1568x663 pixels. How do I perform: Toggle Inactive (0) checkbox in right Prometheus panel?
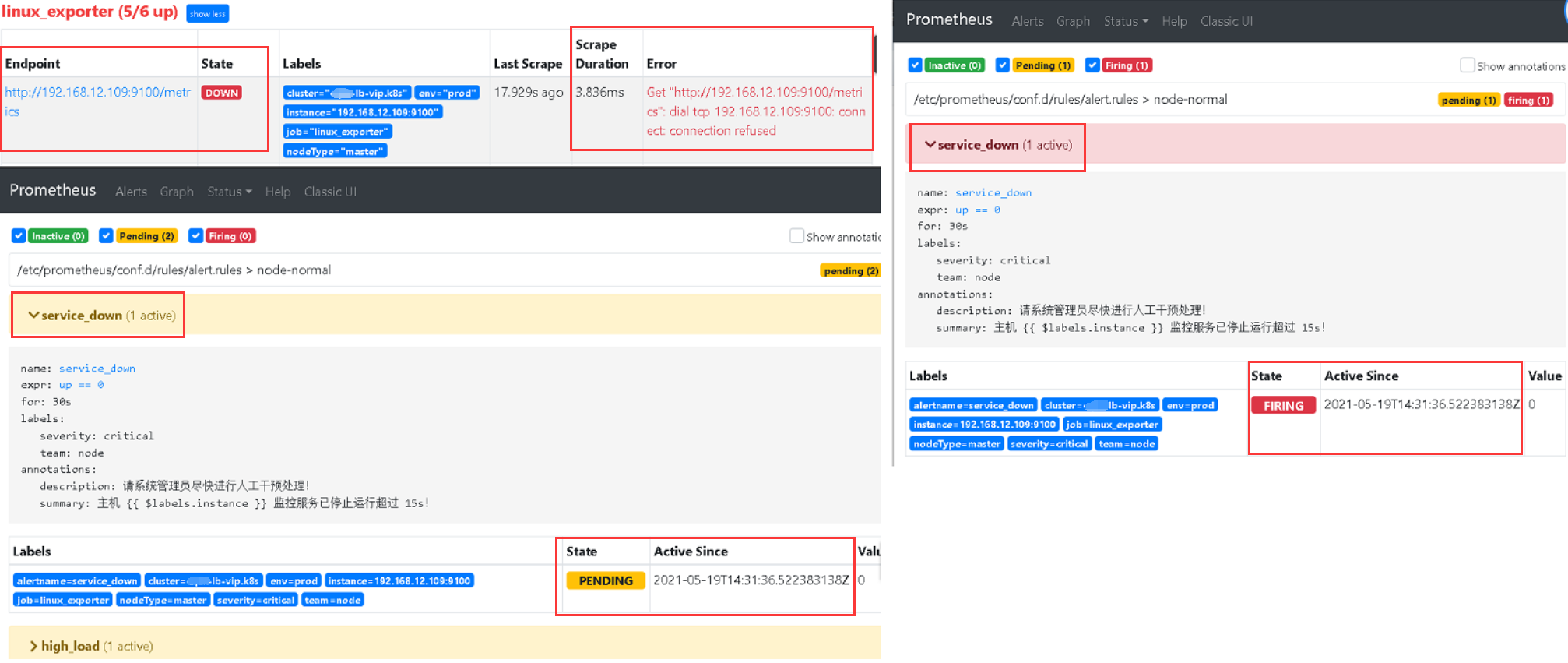point(916,65)
